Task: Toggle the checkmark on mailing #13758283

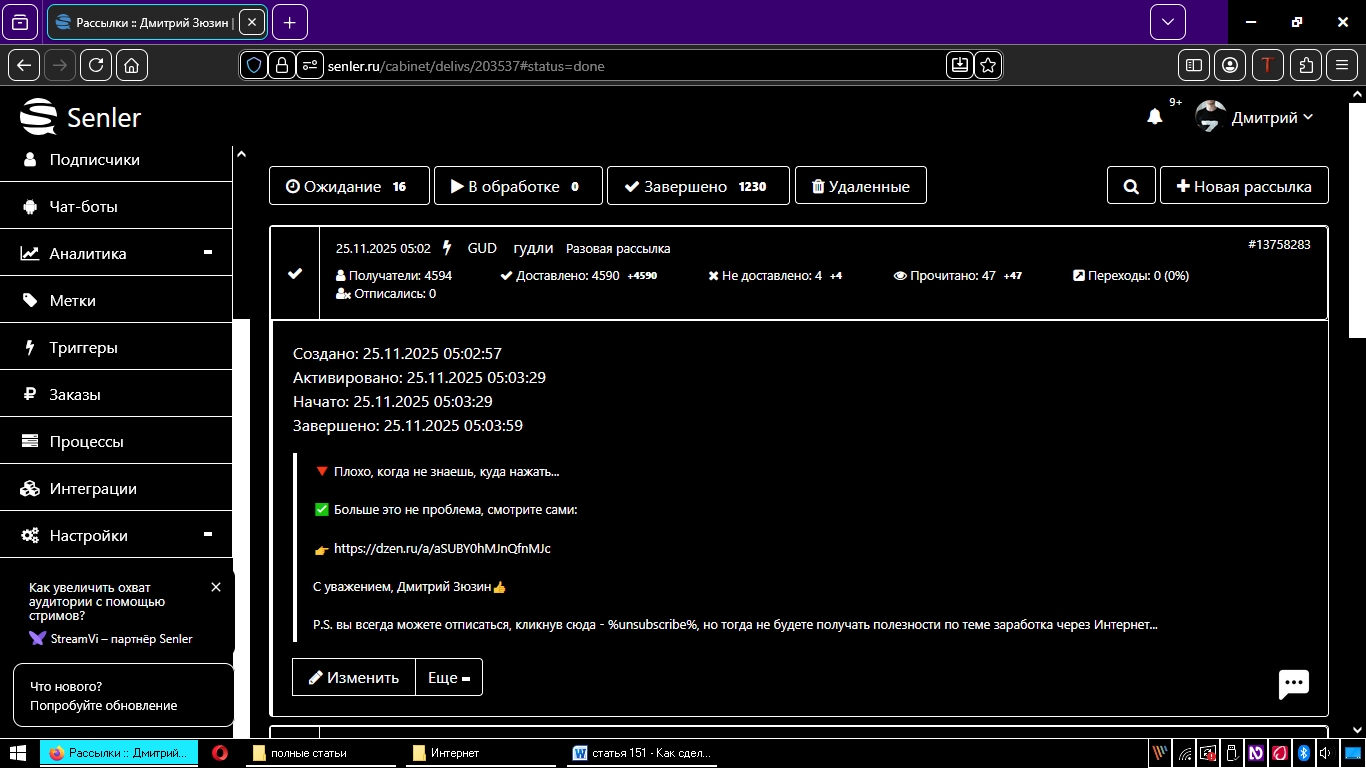Action: pos(295,274)
